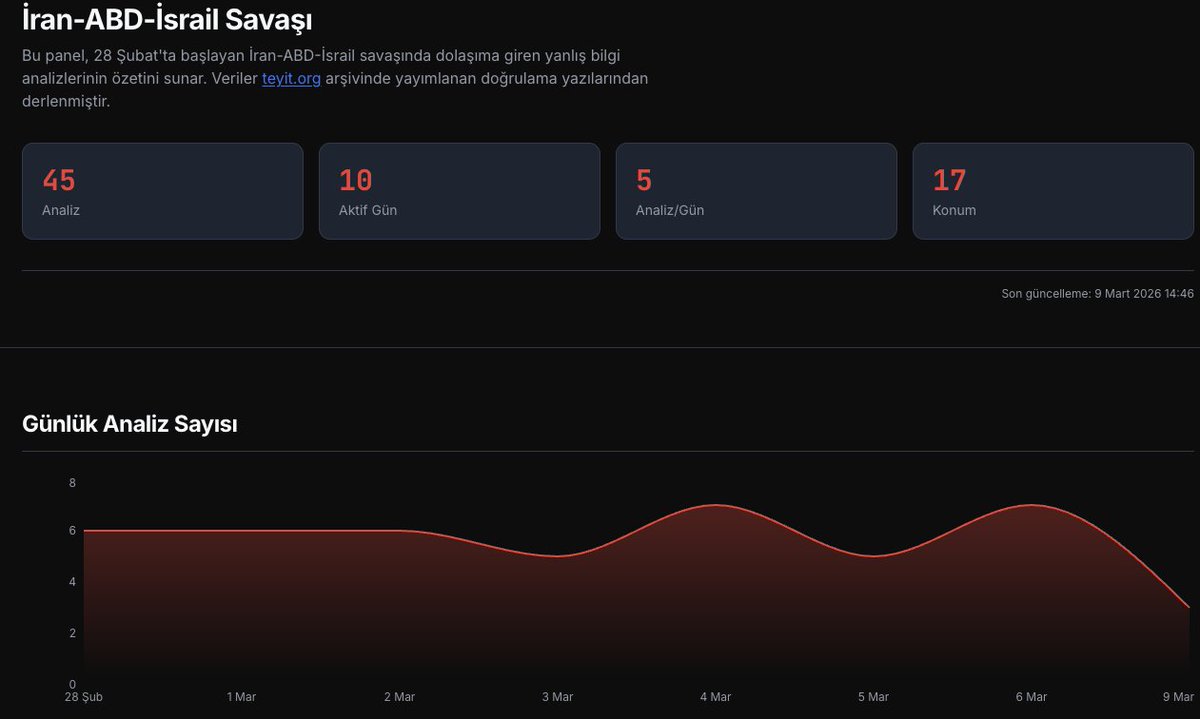Click the "6 Mar" axis label
The height and width of the screenshot is (719, 1200).
(x=1031, y=697)
